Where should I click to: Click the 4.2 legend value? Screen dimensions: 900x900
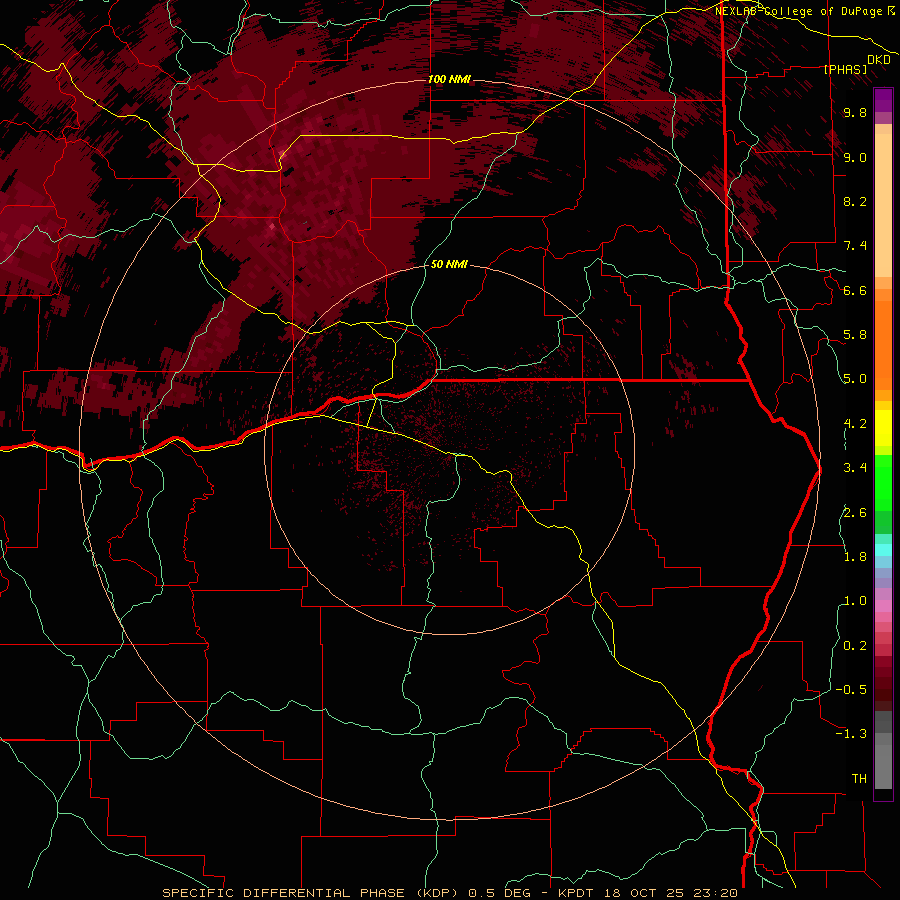[855, 424]
